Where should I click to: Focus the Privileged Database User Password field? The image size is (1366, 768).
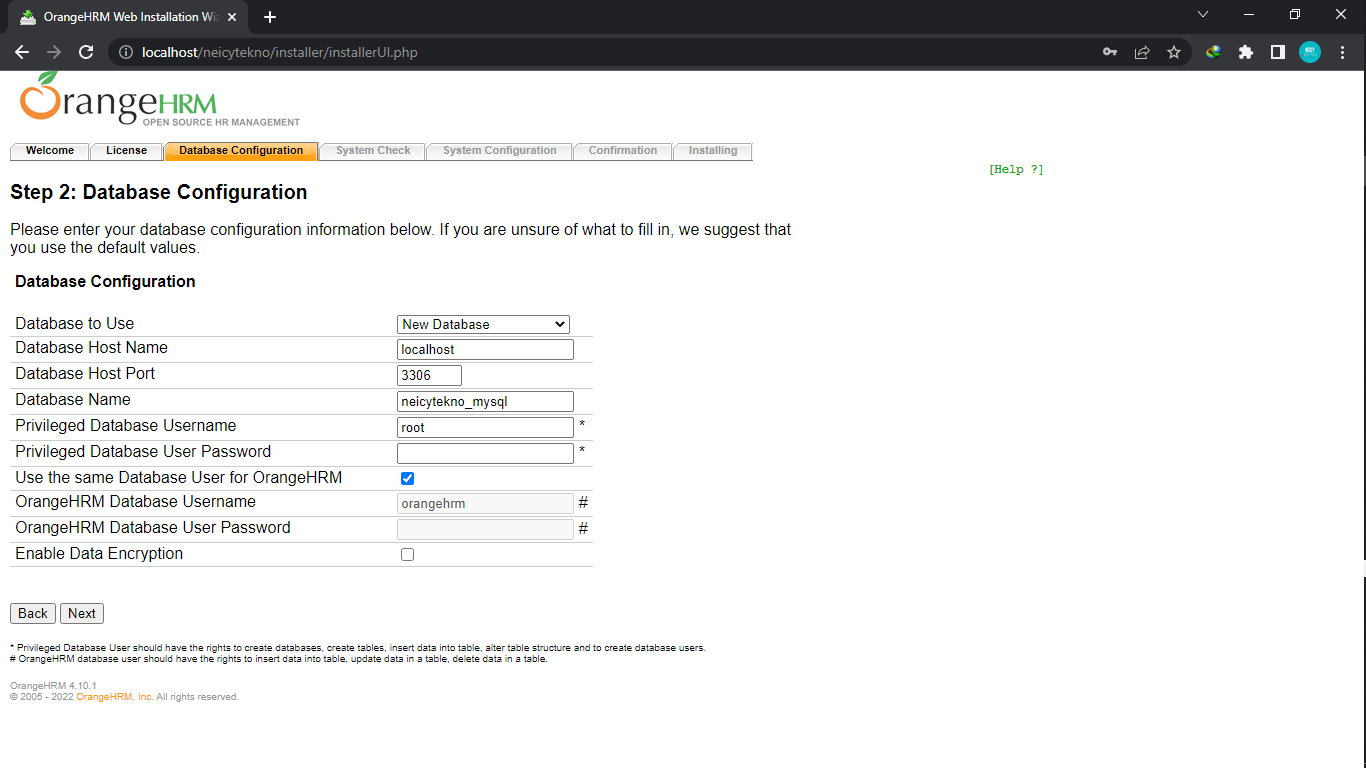(x=485, y=454)
